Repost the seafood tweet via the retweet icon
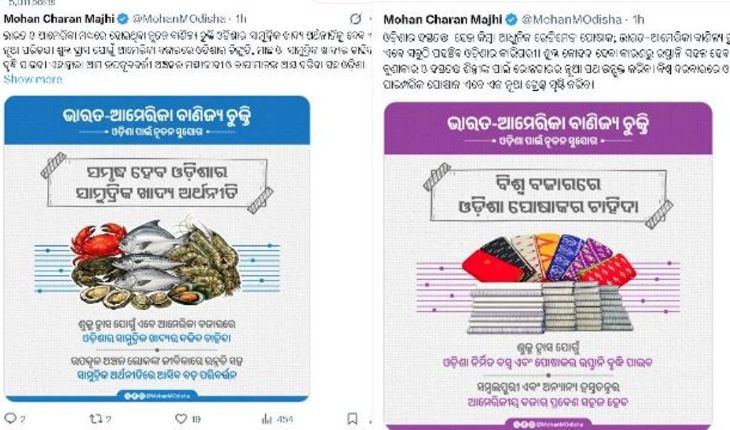The height and width of the screenshot is (430, 730). [95, 418]
